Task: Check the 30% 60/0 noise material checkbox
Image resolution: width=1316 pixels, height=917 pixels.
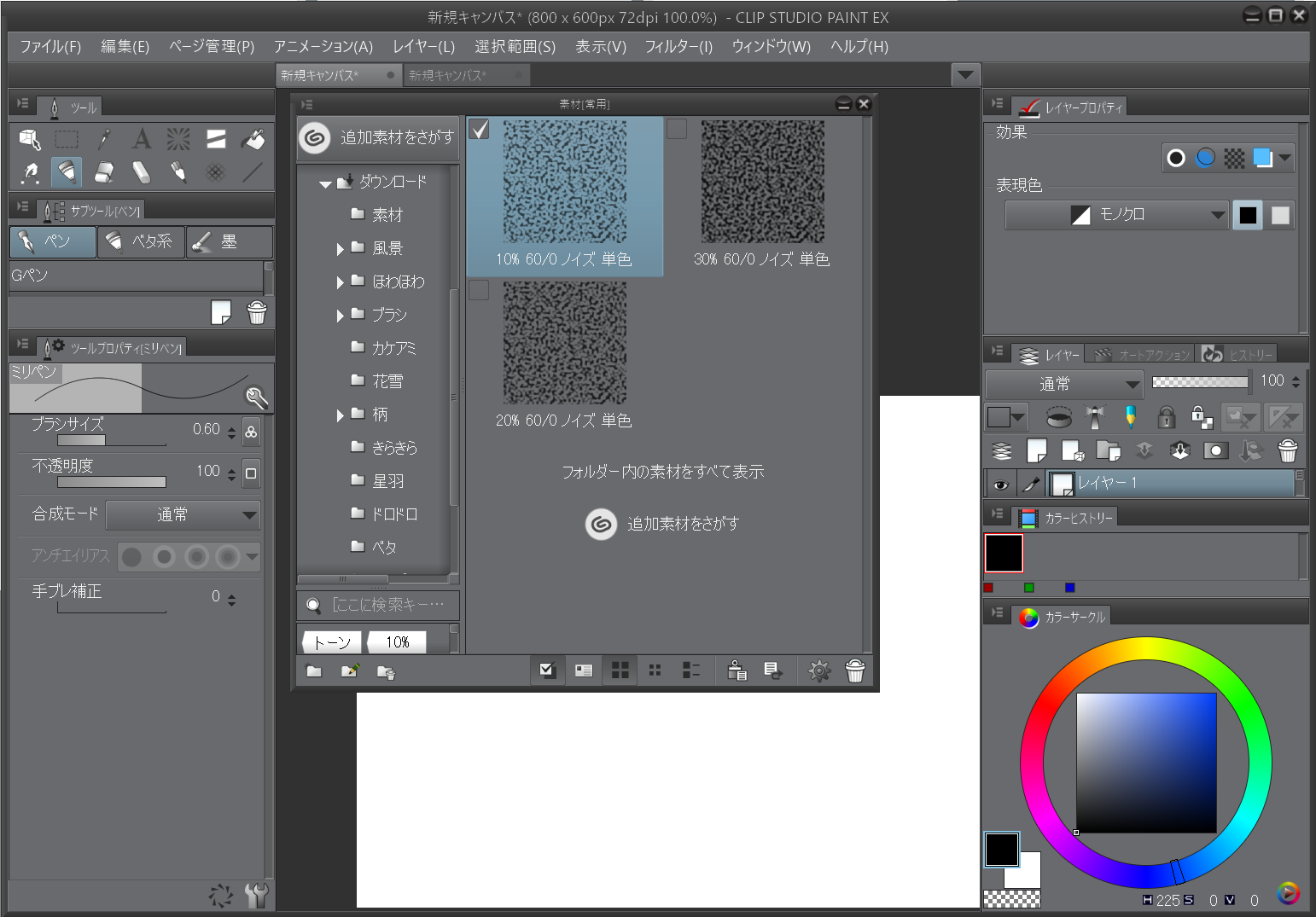Action: point(677,130)
